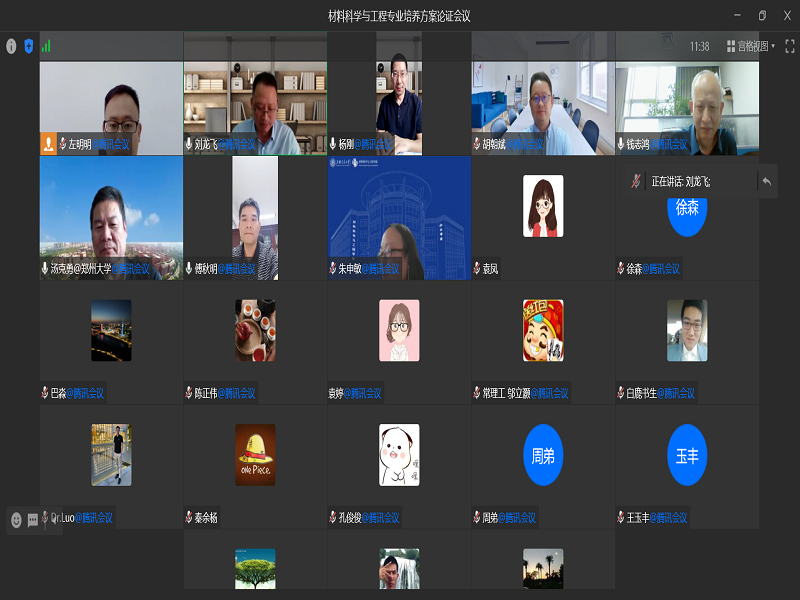Click the muted mic icon beside 孔俊俊

333,517
